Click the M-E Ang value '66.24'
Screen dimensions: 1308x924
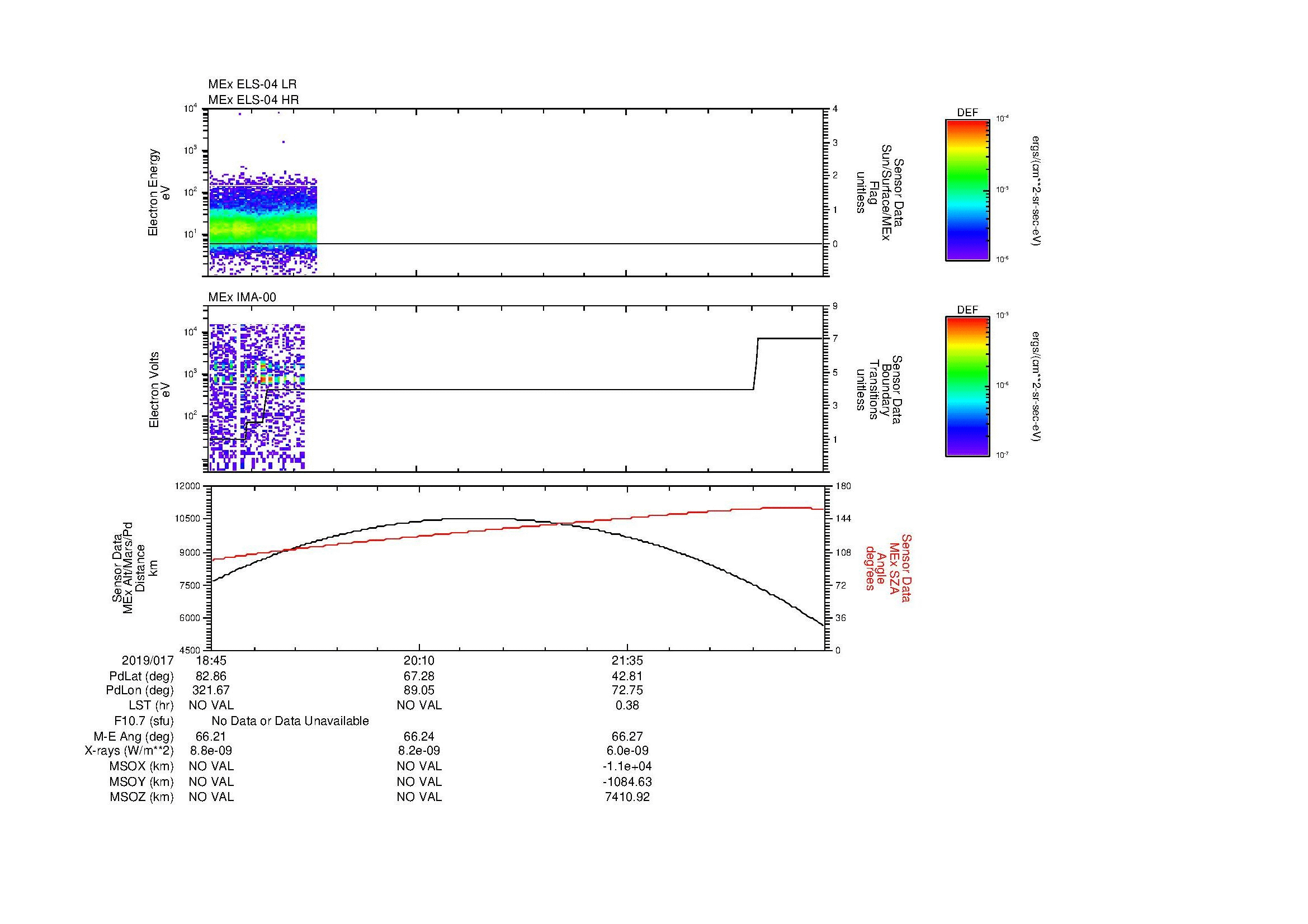point(419,736)
